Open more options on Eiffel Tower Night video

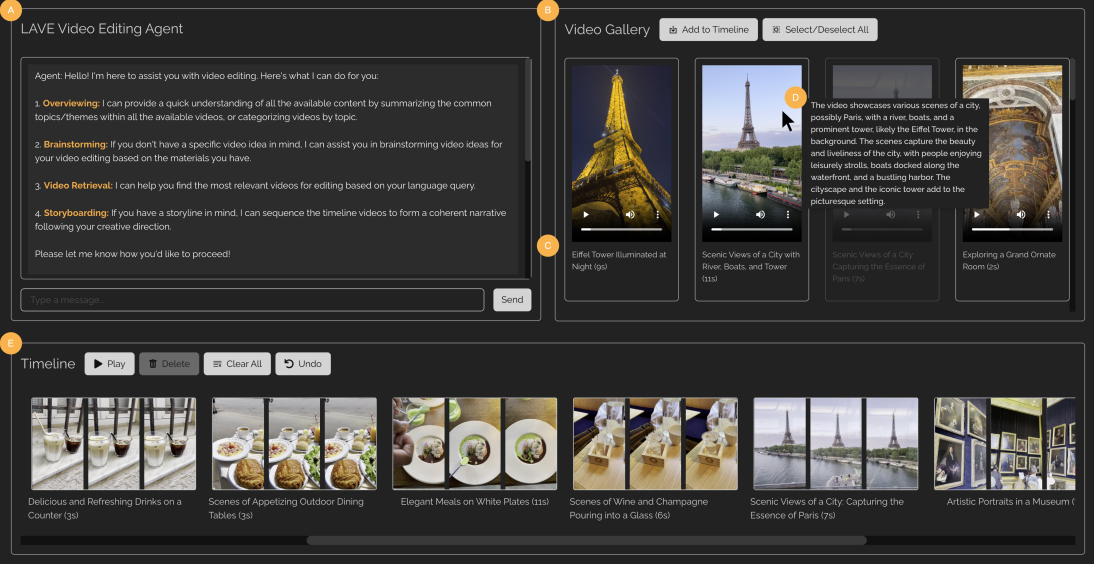[657, 214]
